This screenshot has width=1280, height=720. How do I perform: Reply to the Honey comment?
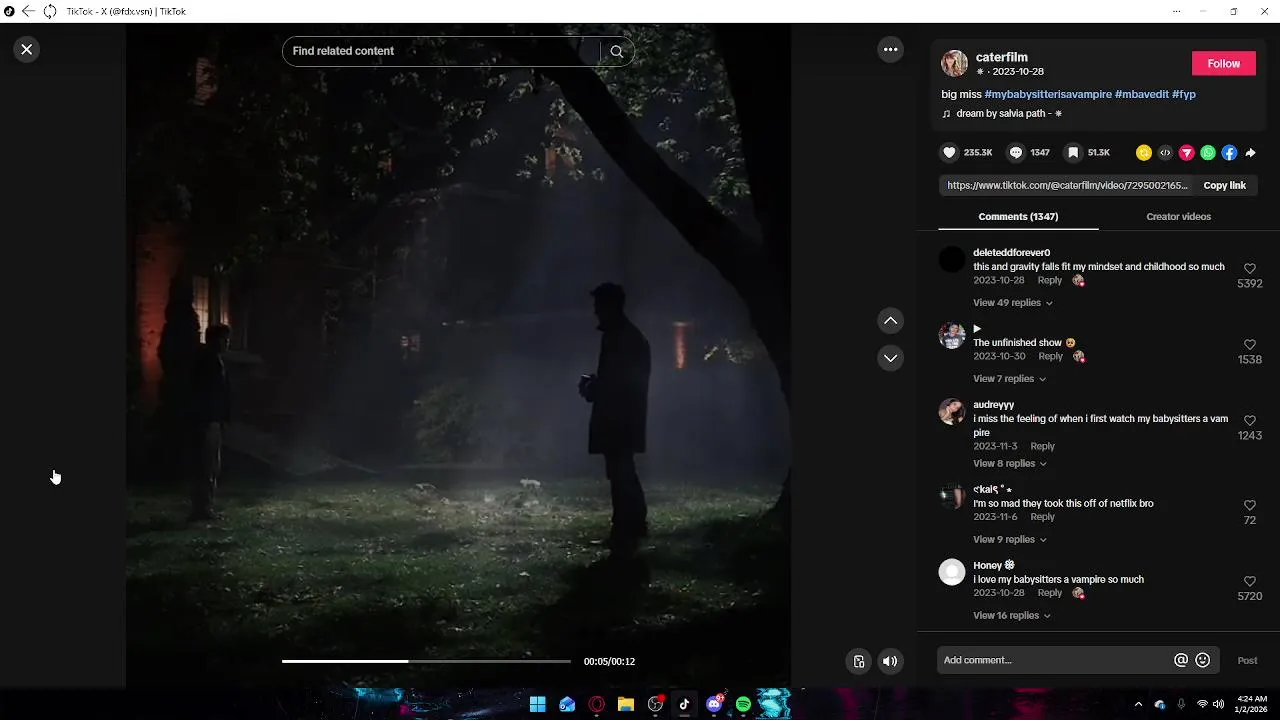pos(1050,593)
